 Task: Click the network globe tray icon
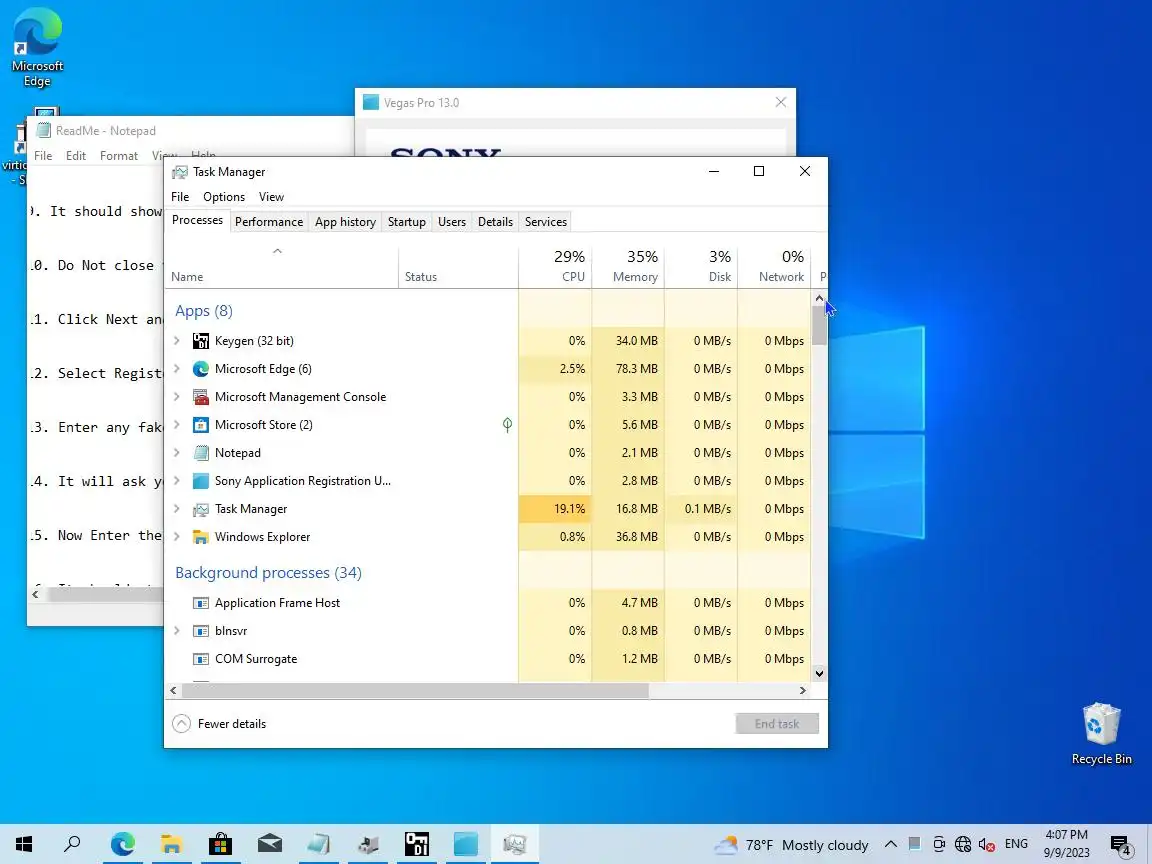pos(962,845)
